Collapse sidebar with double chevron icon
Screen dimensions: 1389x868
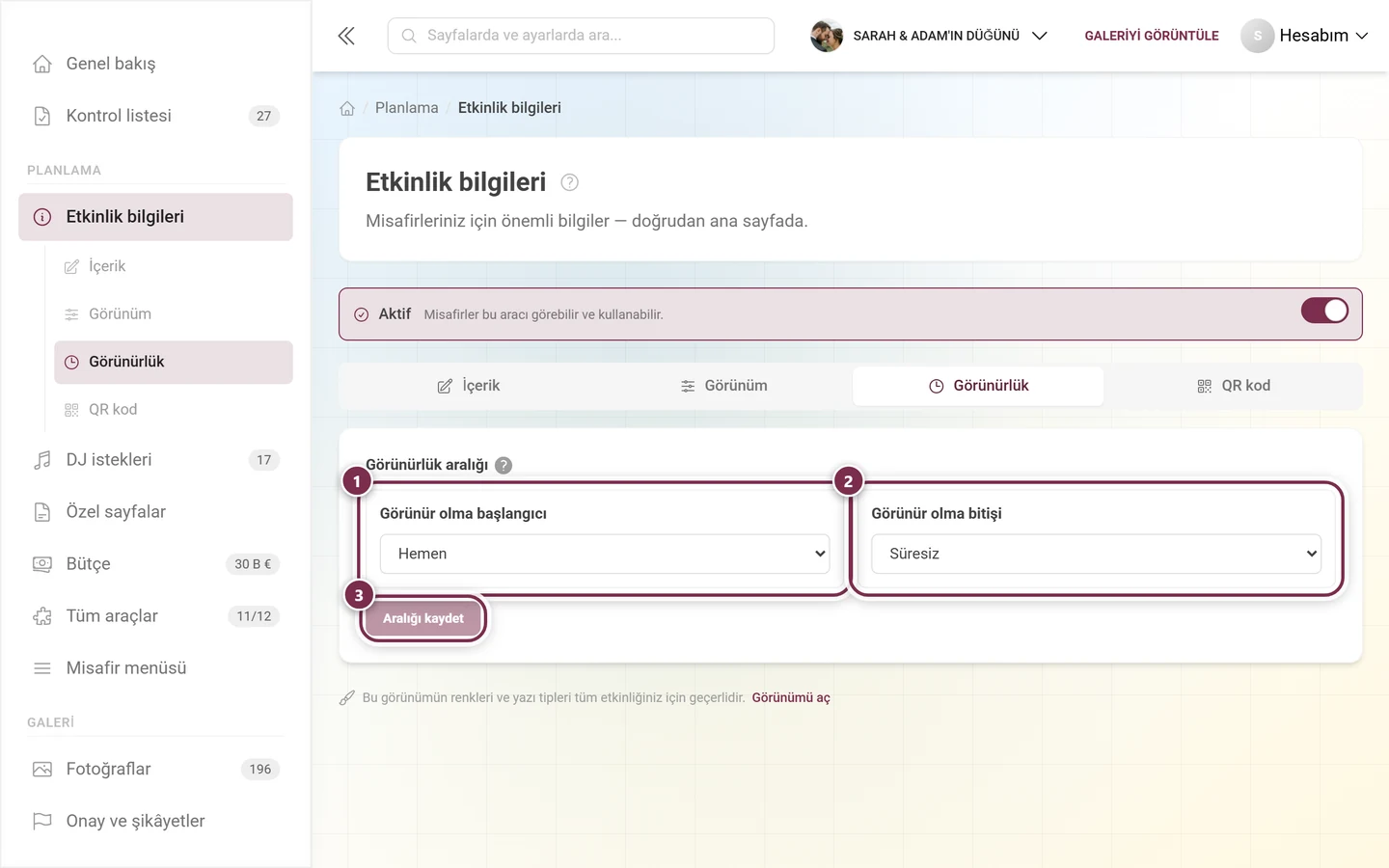coord(346,36)
